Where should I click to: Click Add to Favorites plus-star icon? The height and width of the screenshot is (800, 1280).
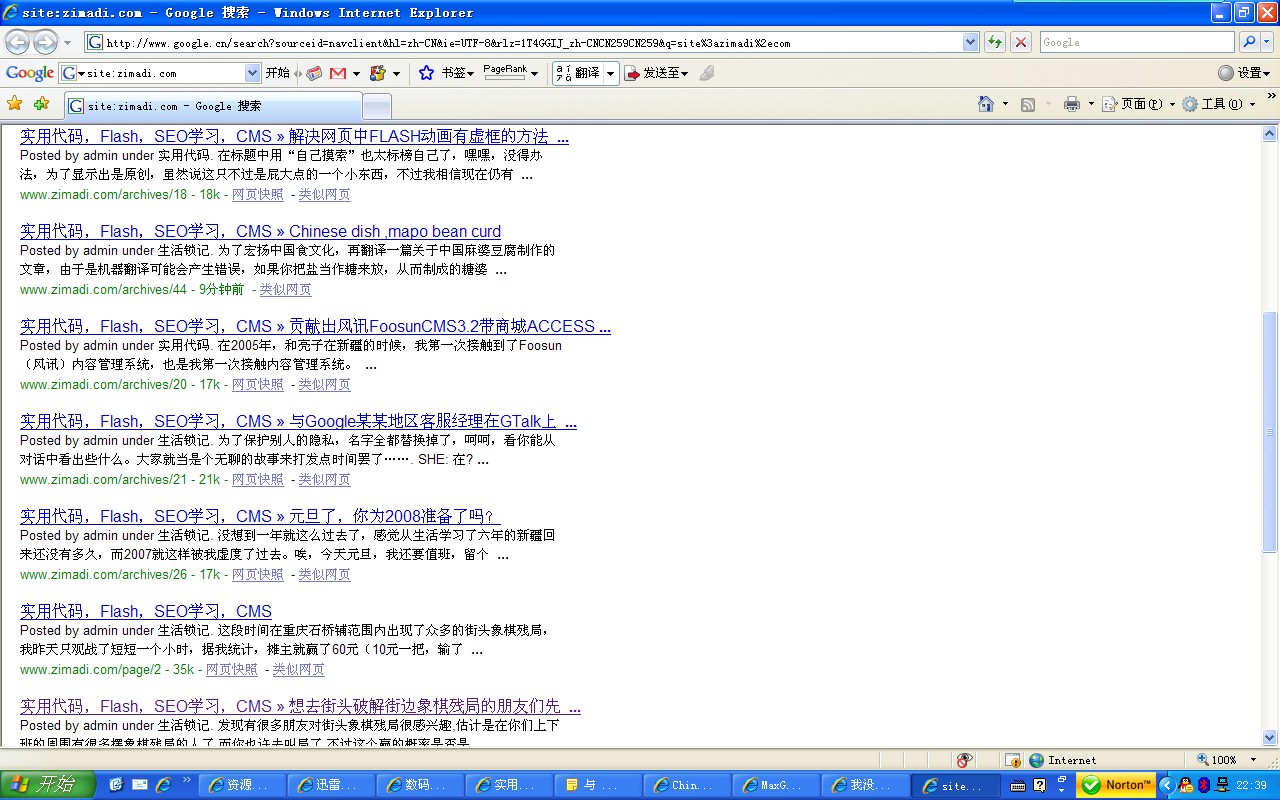pyautogui.click(x=41, y=103)
